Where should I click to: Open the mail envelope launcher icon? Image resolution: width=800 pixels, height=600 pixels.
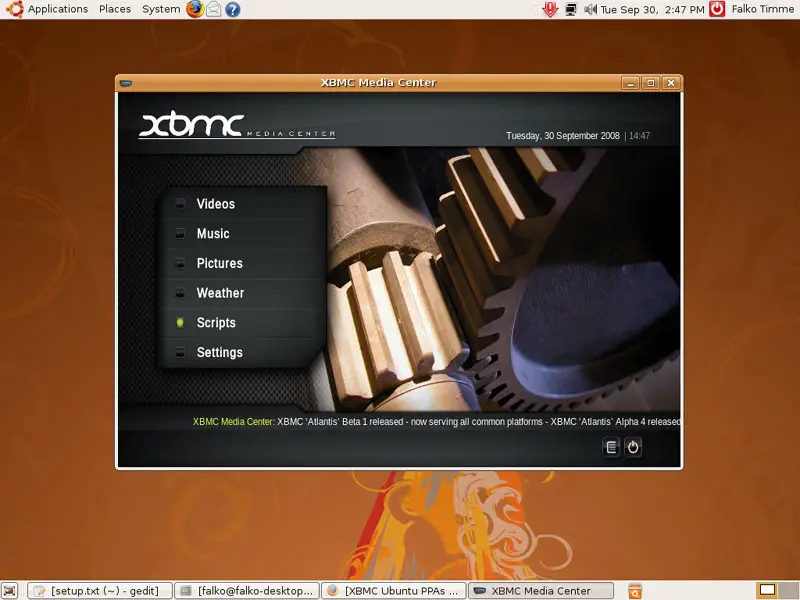(x=214, y=9)
